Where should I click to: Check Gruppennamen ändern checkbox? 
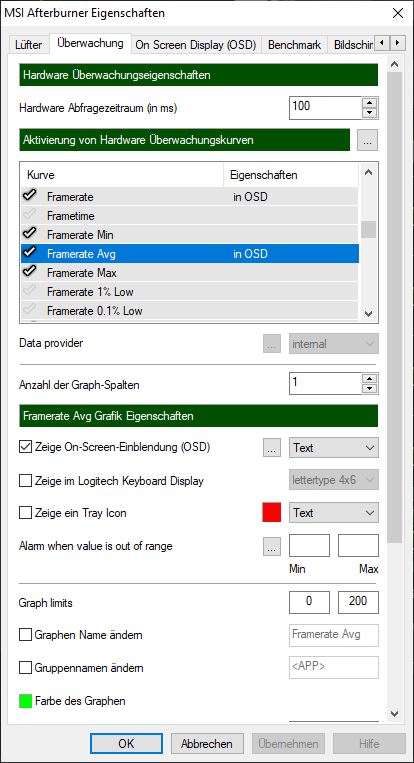coord(25,668)
